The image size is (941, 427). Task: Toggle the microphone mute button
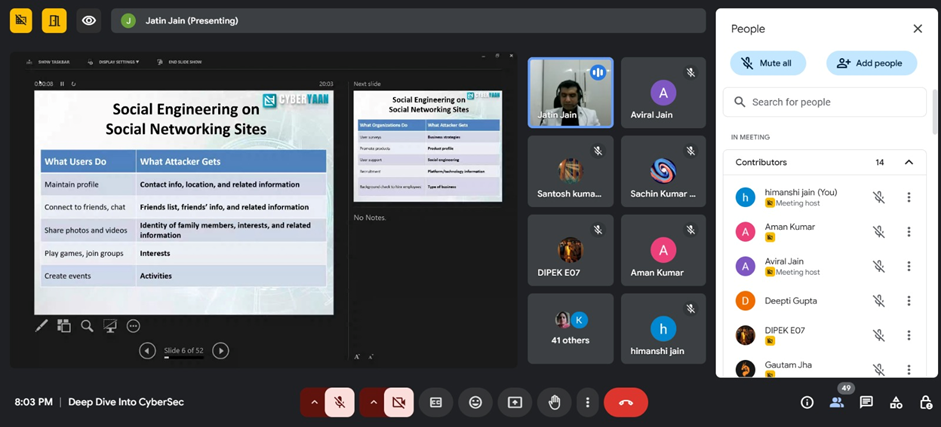click(x=339, y=402)
